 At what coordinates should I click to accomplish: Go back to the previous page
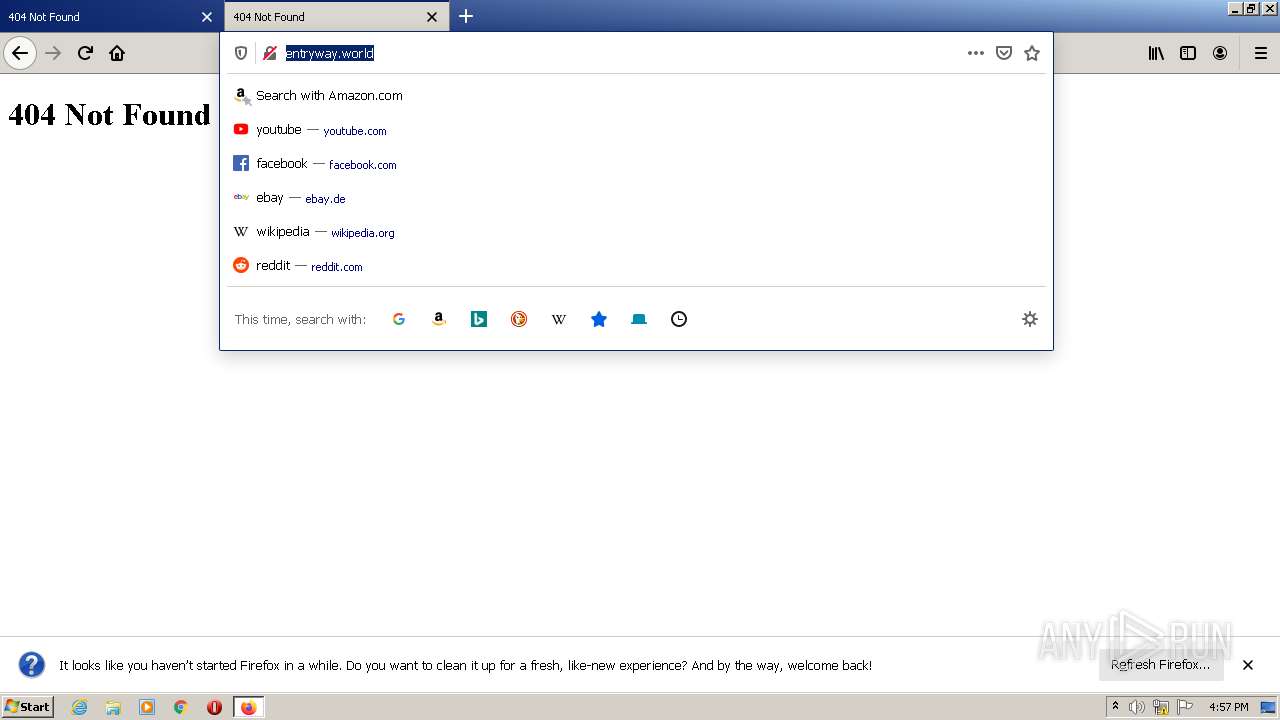coord(20,53)
